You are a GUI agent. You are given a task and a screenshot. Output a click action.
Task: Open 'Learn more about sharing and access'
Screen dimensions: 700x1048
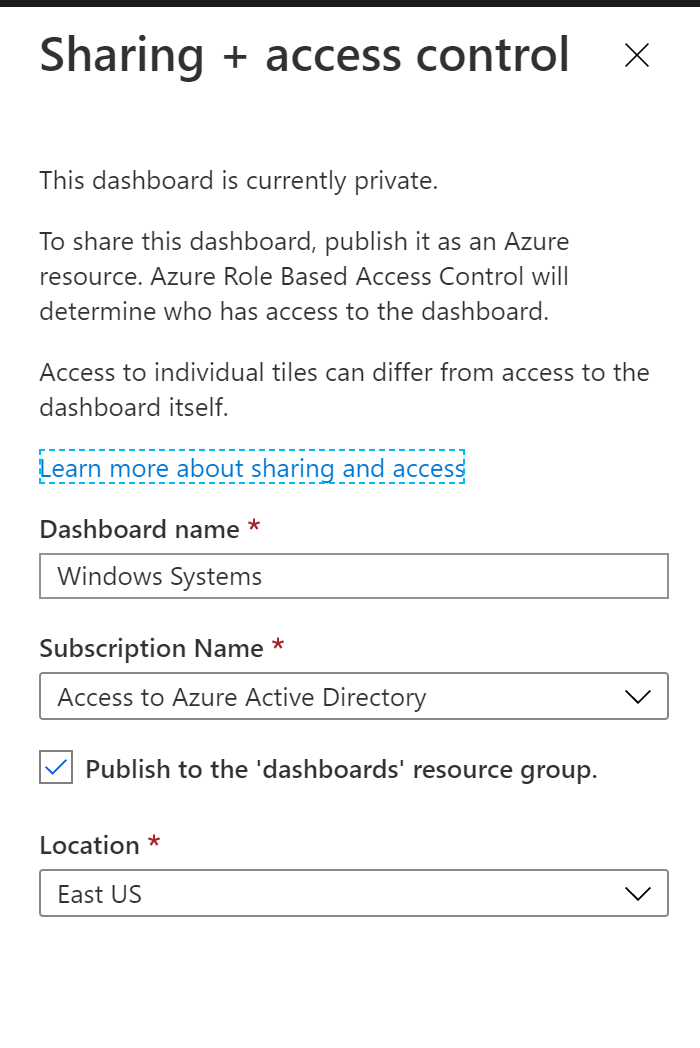tap(250, 468)
